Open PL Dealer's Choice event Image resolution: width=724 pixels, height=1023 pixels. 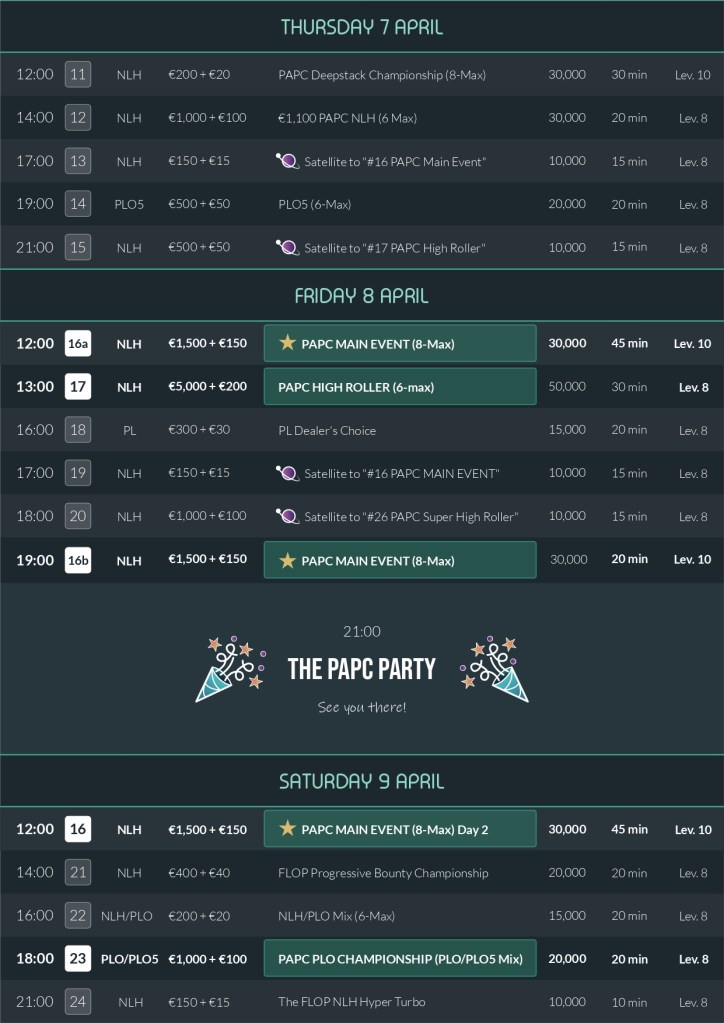327,430
